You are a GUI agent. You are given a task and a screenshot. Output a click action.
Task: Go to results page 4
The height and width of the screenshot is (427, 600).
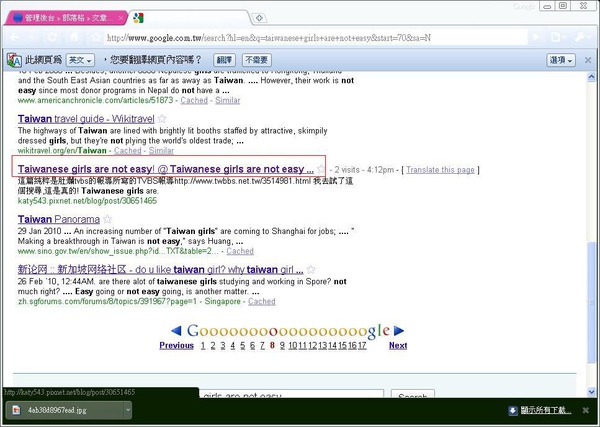[x=233, y=346]
